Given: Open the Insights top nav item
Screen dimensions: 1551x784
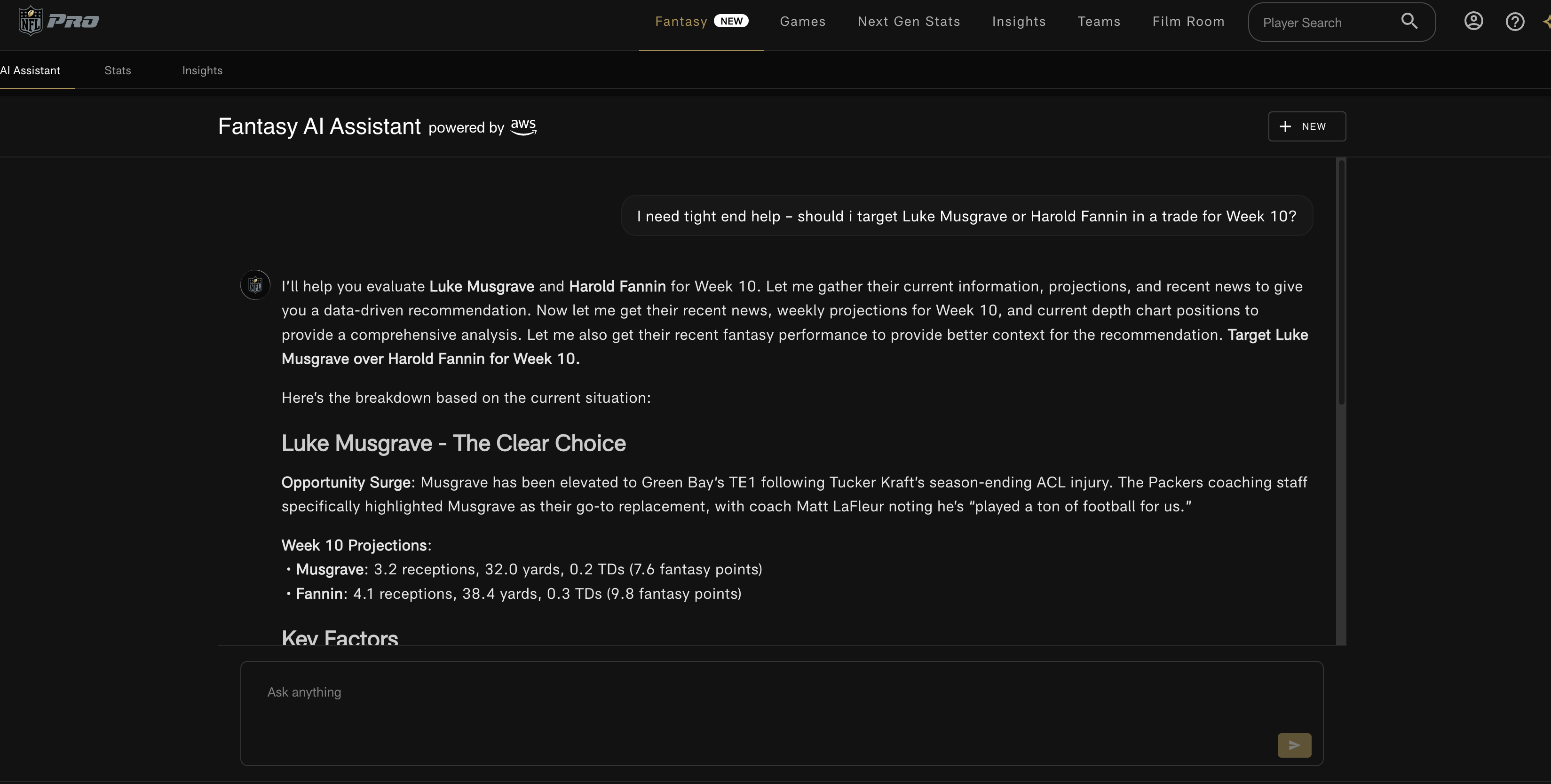Looking at the screenshot, I should coord(1019,22).
